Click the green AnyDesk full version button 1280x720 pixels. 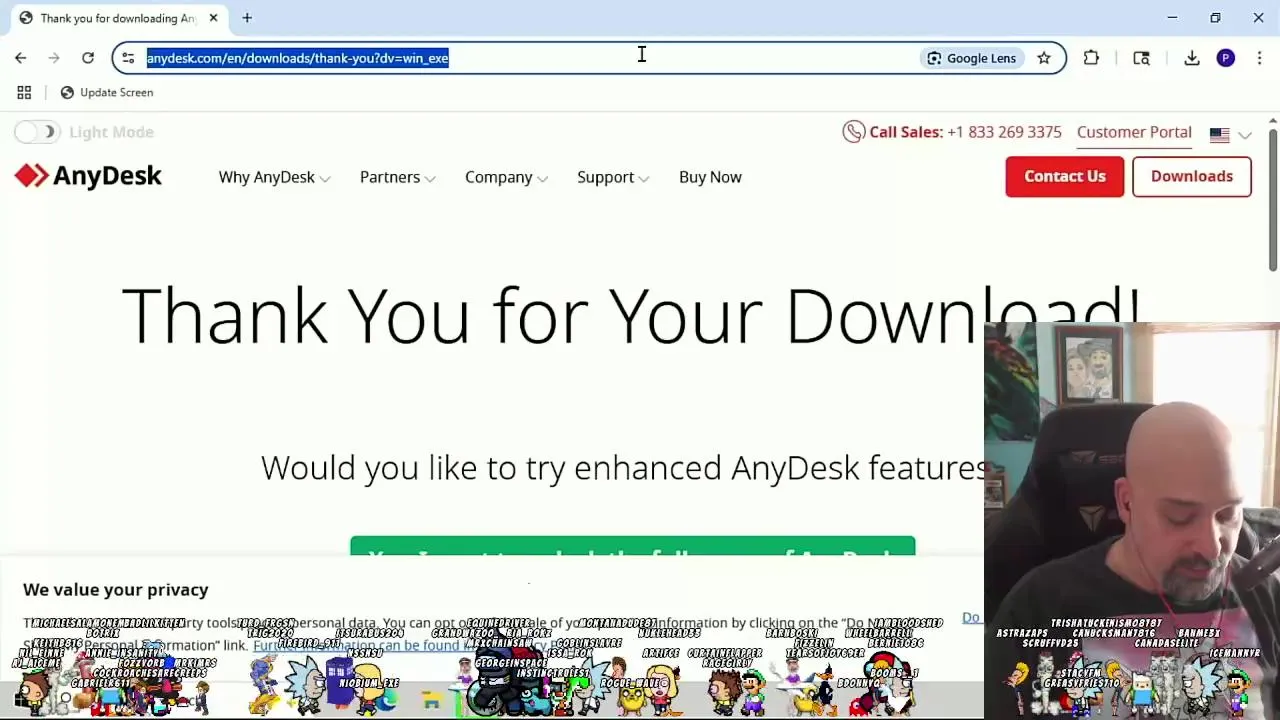632,548
